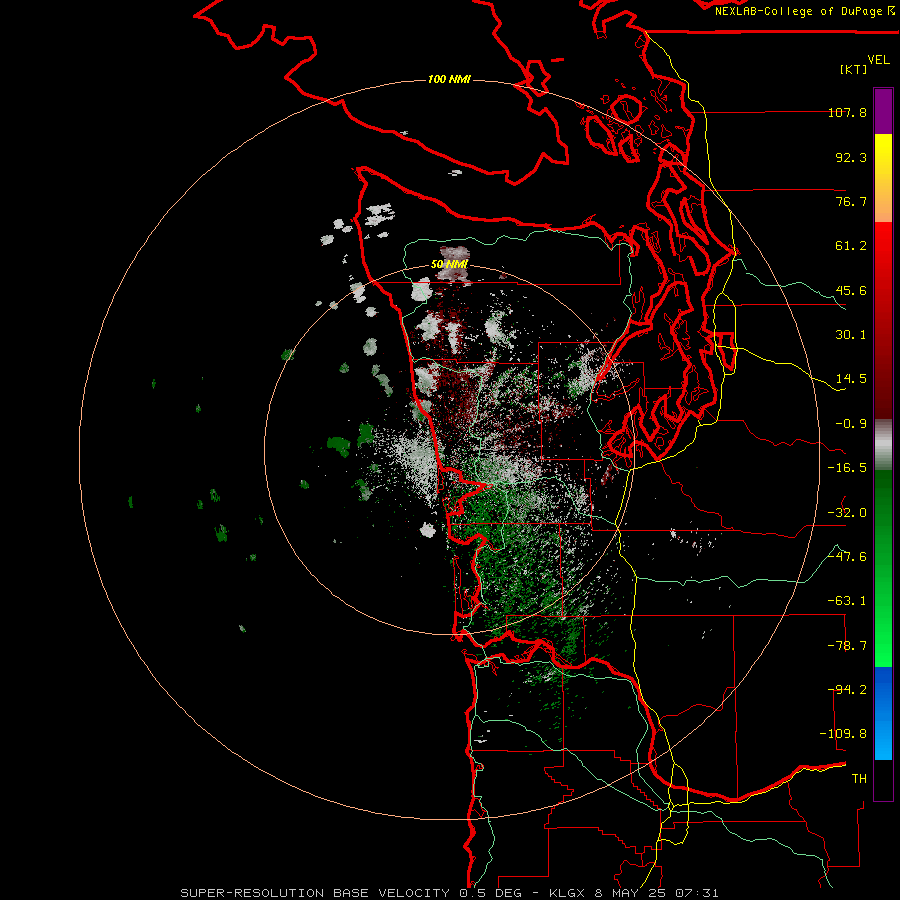The width and height of the screenshot is (900, 900).
Task: Click the NEXLAB-College of DuPage label
Action: (805, 11)
